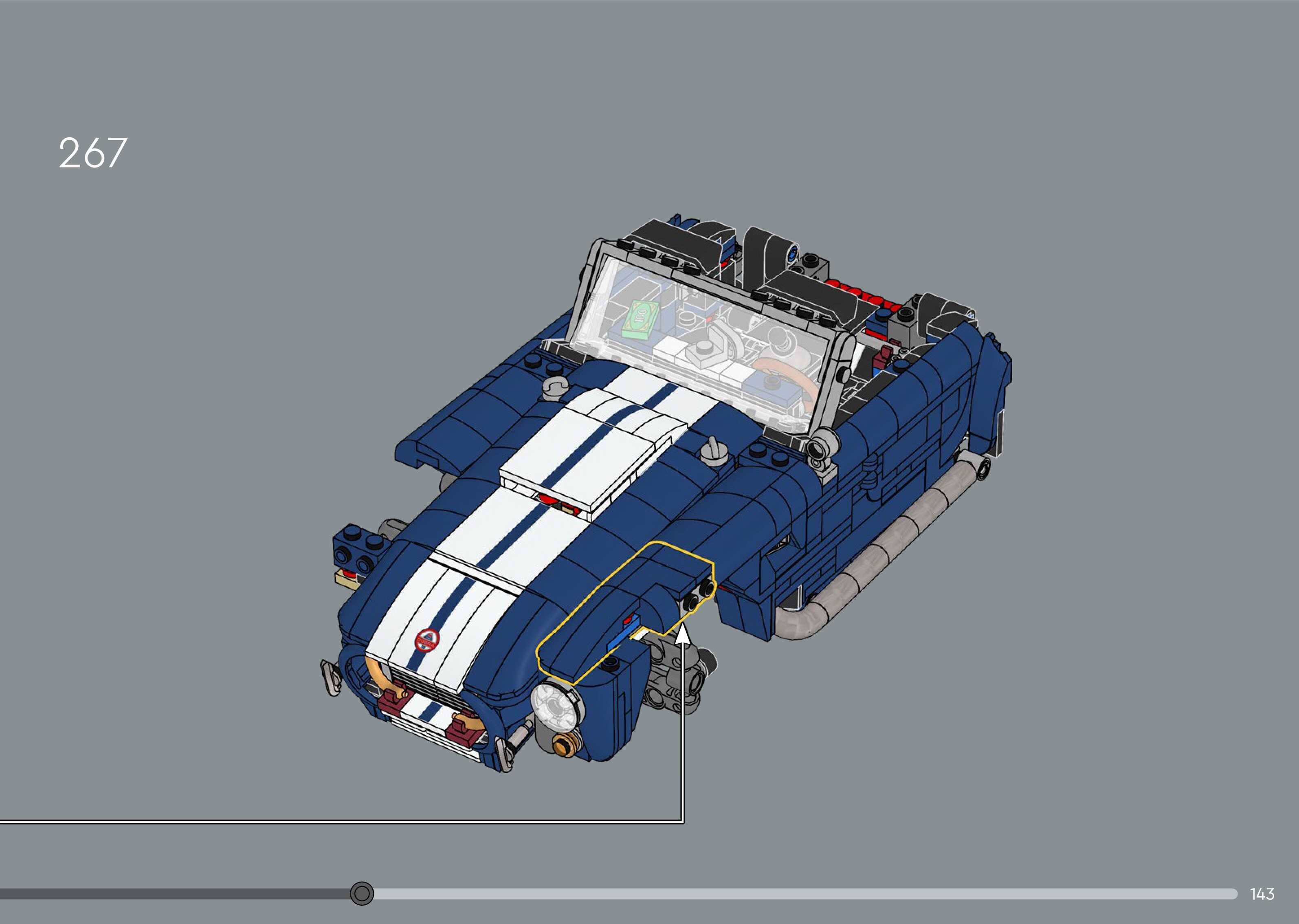Click the progress slider knob
The height and width of the screenshot is (924, 1299).
362,893
